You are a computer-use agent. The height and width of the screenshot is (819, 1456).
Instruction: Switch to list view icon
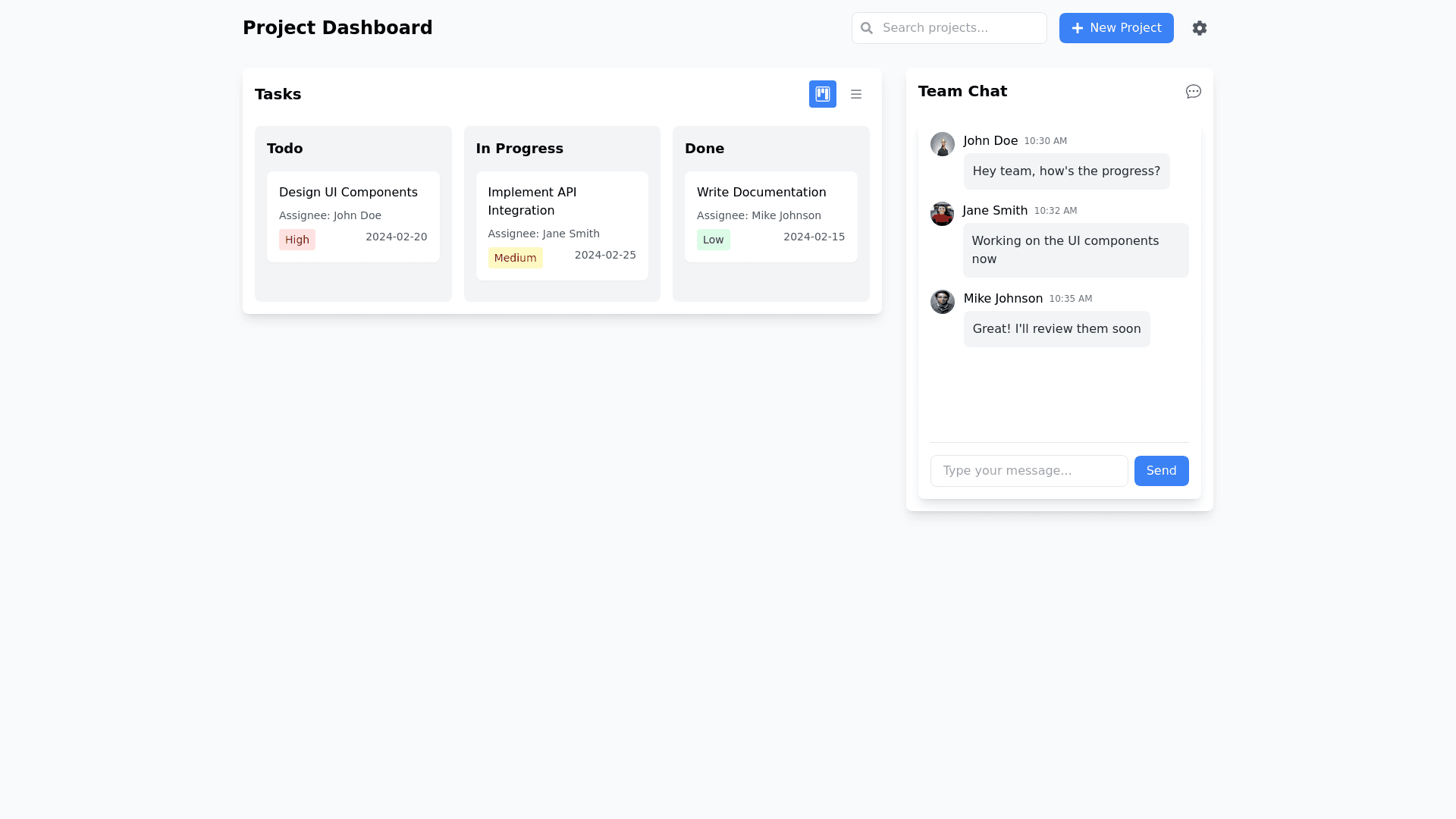coord(856,94)
